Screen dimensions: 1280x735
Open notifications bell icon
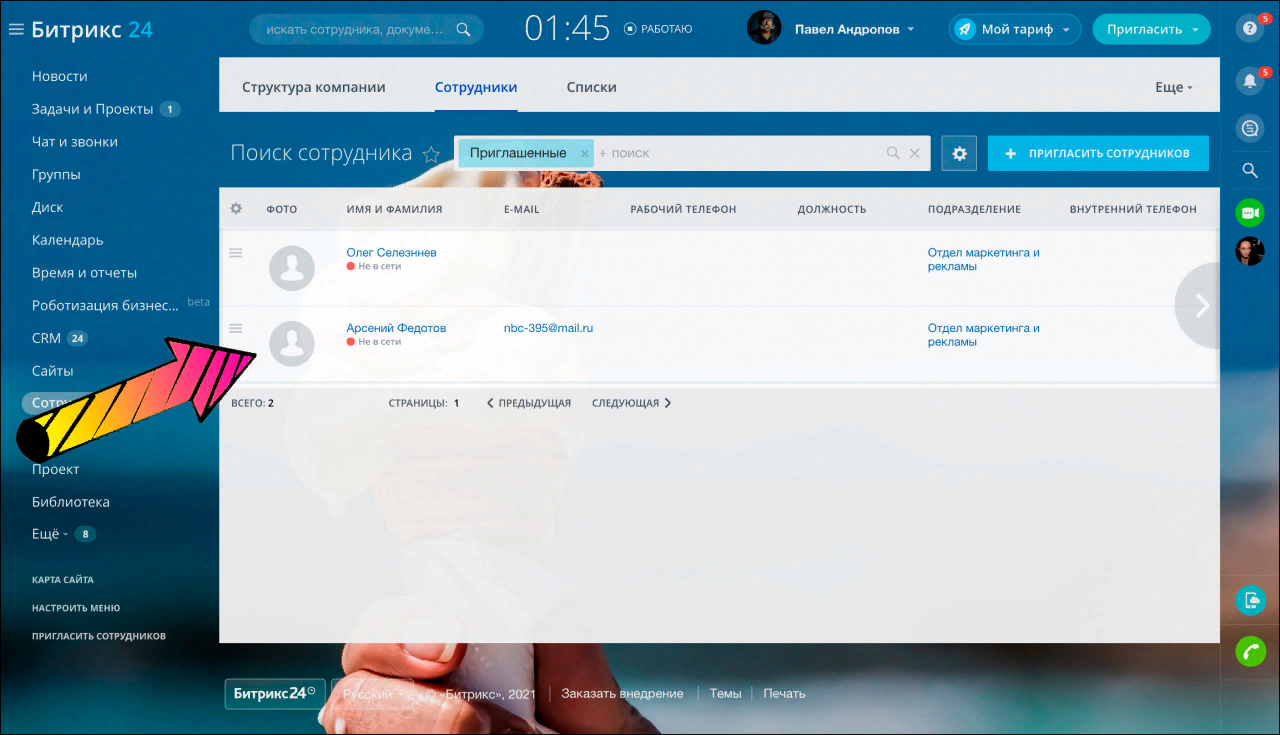1249,81
